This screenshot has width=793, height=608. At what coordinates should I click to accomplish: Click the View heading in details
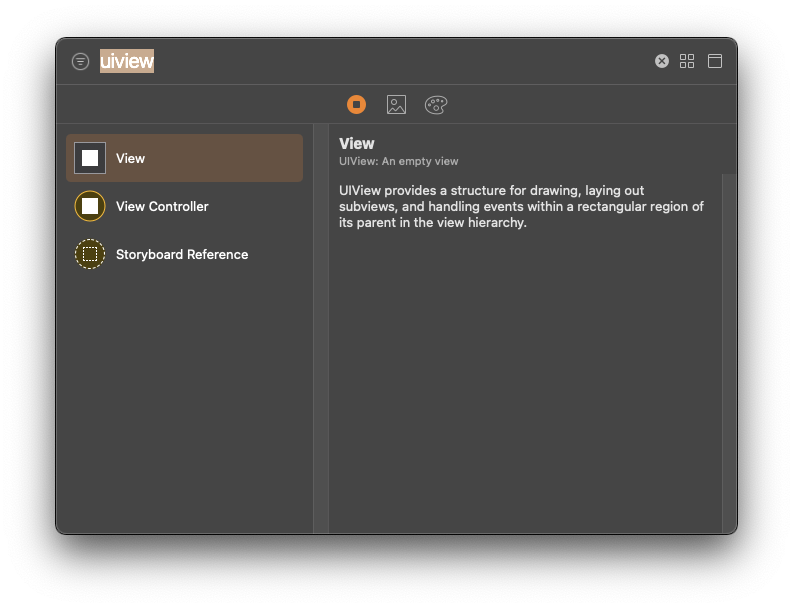coord(357,144)
